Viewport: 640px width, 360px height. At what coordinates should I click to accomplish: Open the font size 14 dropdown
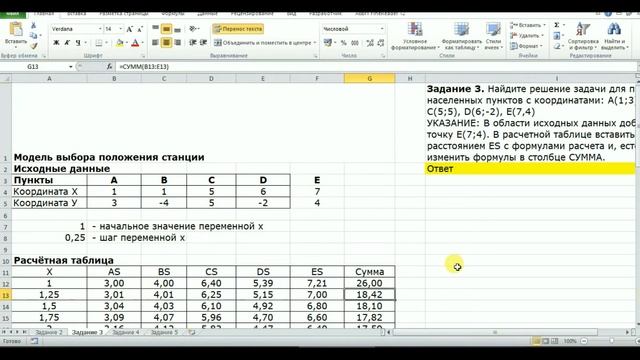pos(120,29)
